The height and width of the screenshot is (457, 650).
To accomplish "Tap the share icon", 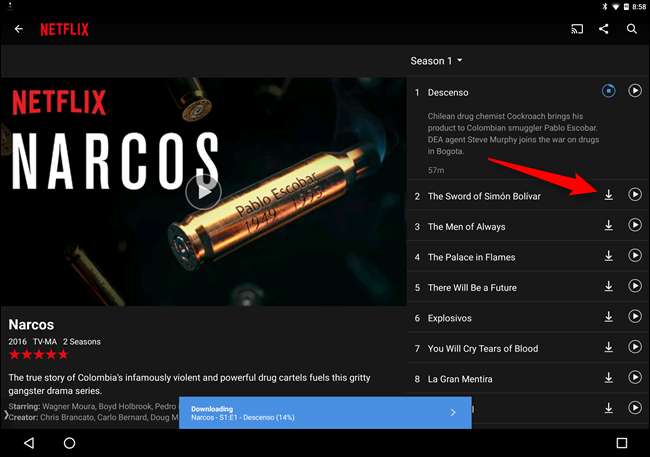I will [604, 29].
